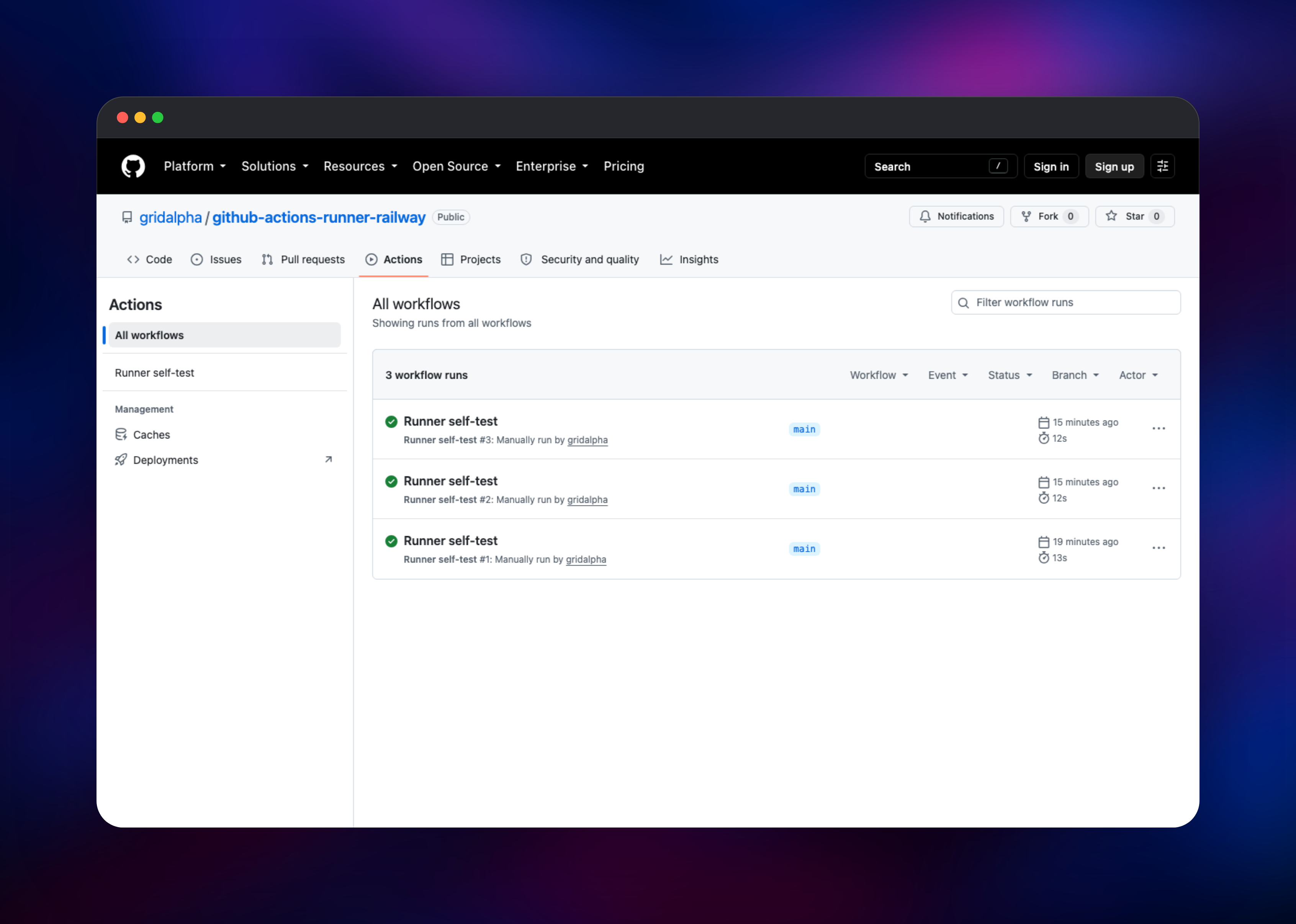
Task: Click main branch label of run #3
Action: [x=804, y=430]
